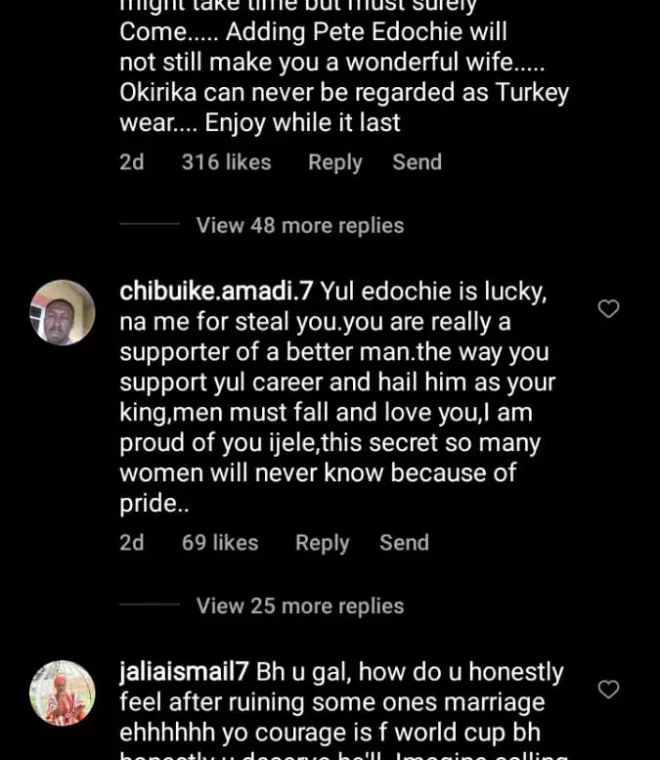Click the 2d timestamp beside 69 likes
Image resolution: width=660 pixels, height=760 pixels.
click(x=132, y=543)
